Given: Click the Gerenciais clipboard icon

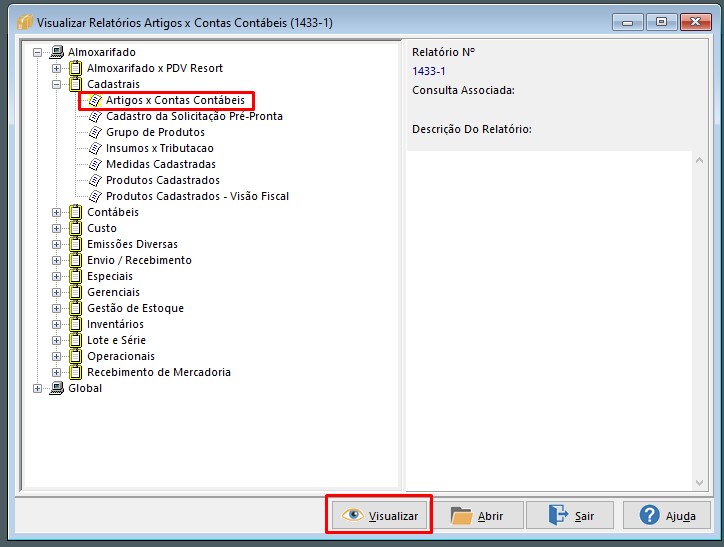Looking at the screenshot, I should (75, 292).
